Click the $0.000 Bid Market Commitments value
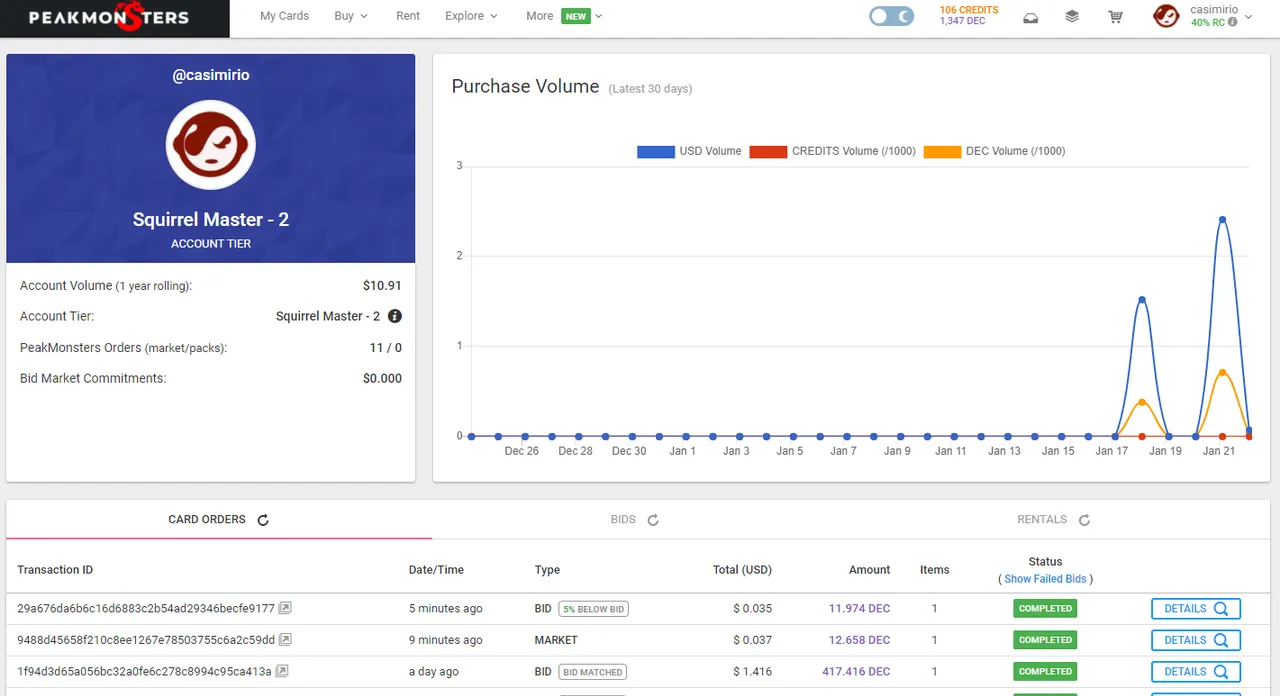Image resolution: width=1280 pixels, height=696 pixels. pyautogui.click(x=382, y=379)
